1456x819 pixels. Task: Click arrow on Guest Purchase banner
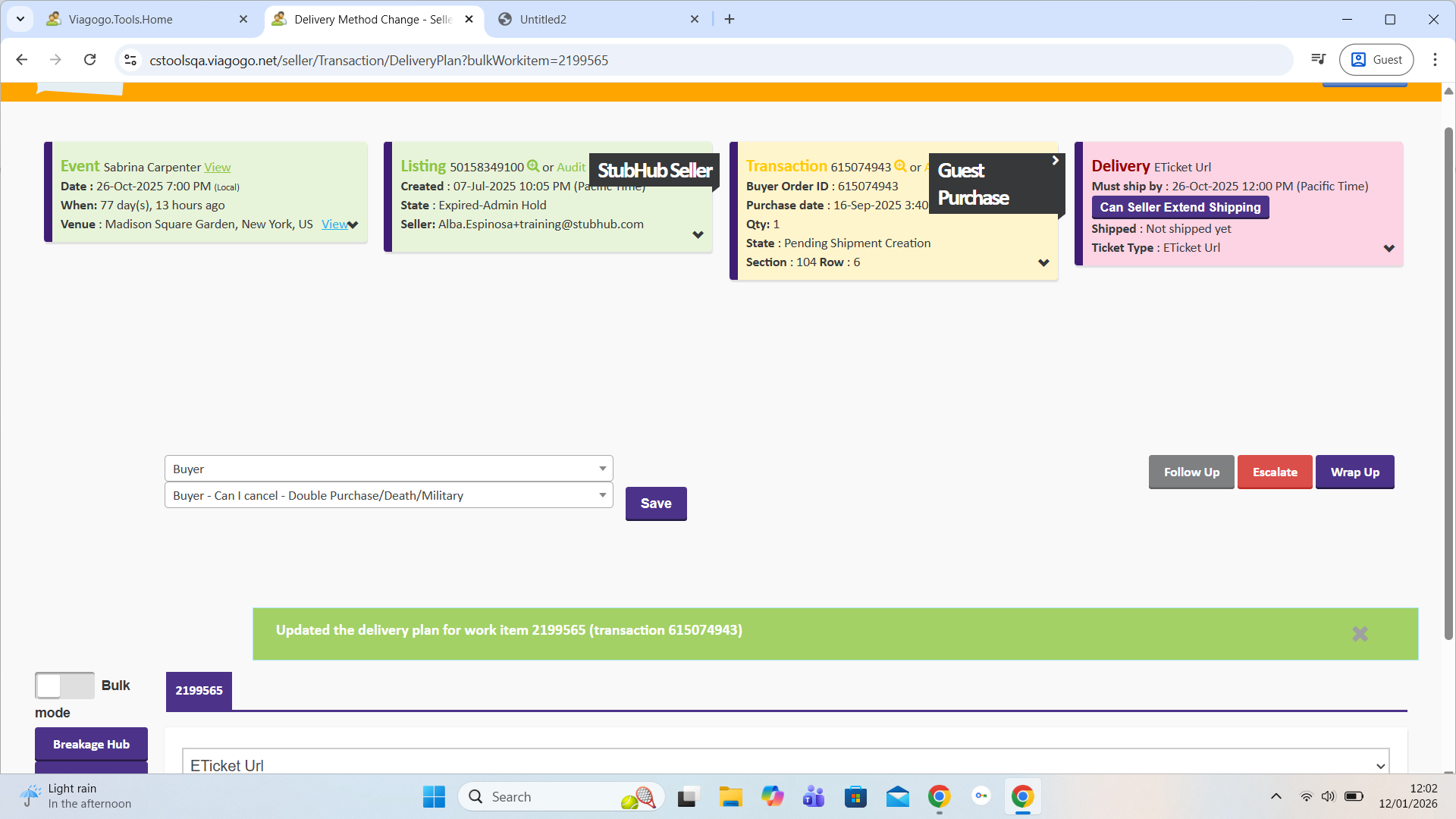[1055, 161]
